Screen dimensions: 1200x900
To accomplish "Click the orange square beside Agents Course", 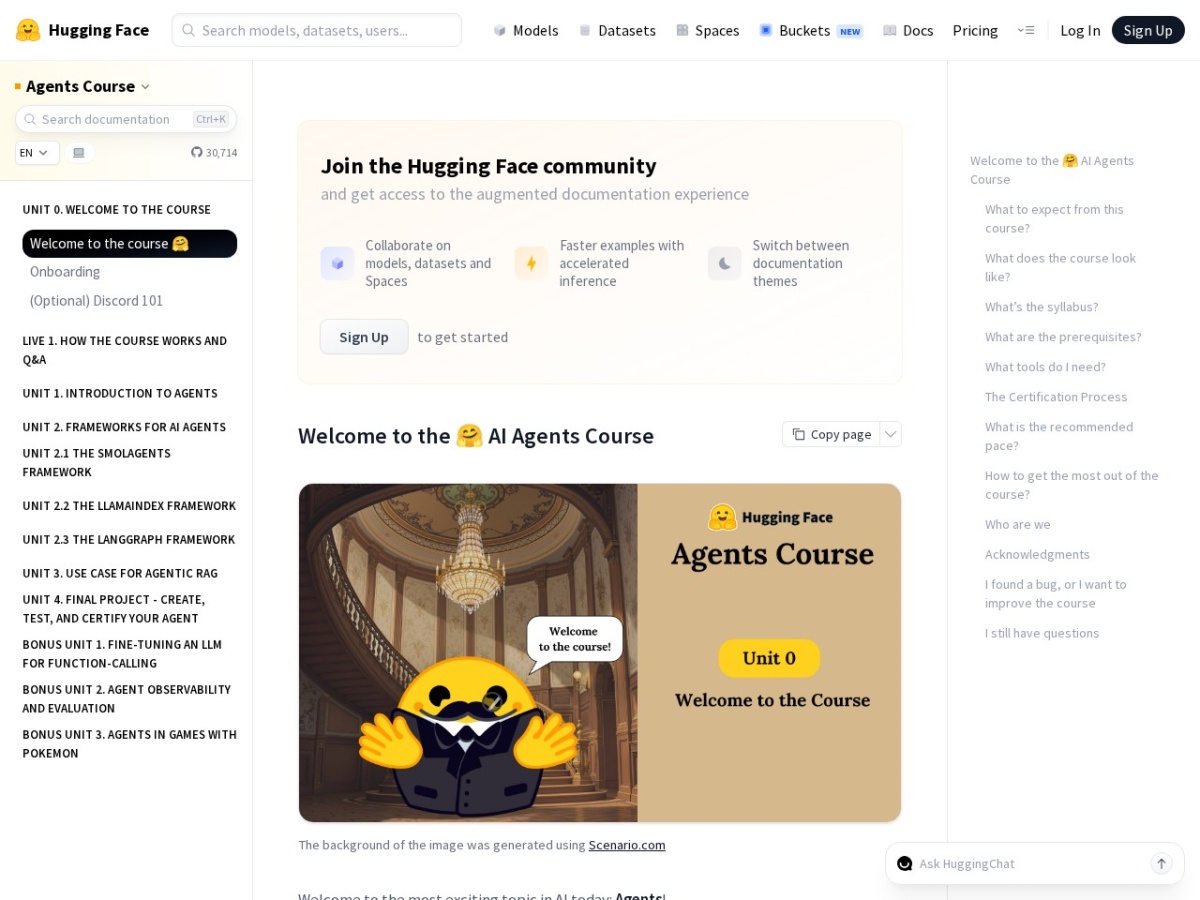I will 18,87.
